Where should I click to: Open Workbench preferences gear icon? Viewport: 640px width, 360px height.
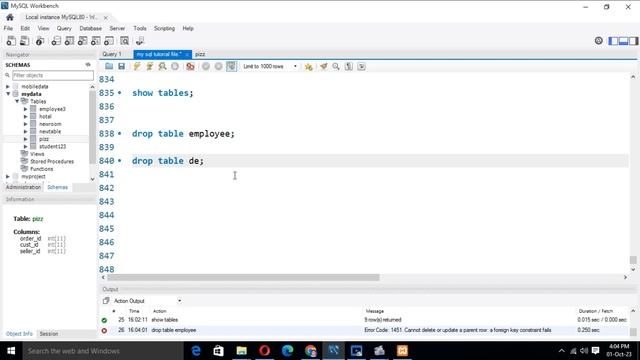(x=598, y=40)
